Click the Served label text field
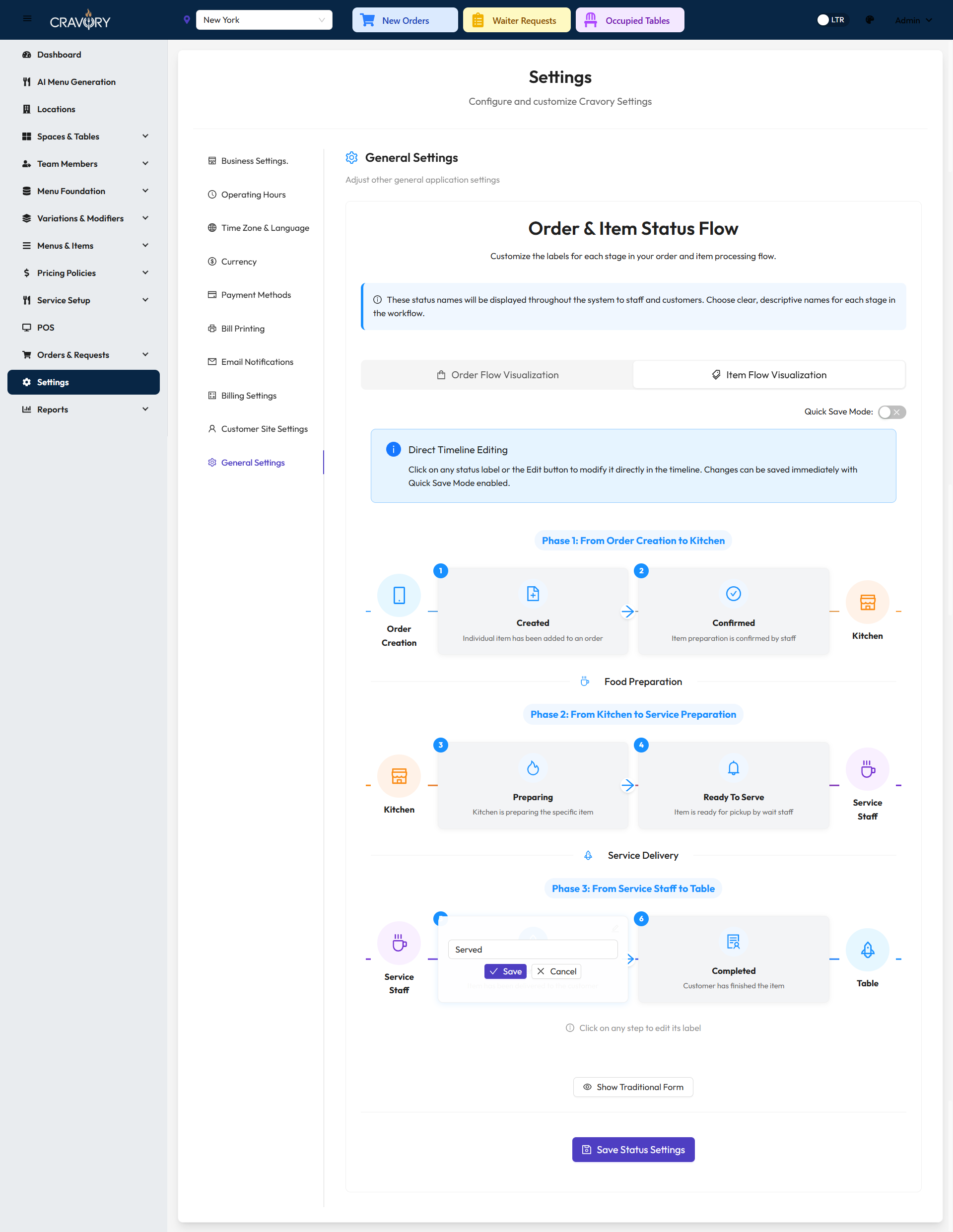953x1232 pixels. [x=533, y=950]
